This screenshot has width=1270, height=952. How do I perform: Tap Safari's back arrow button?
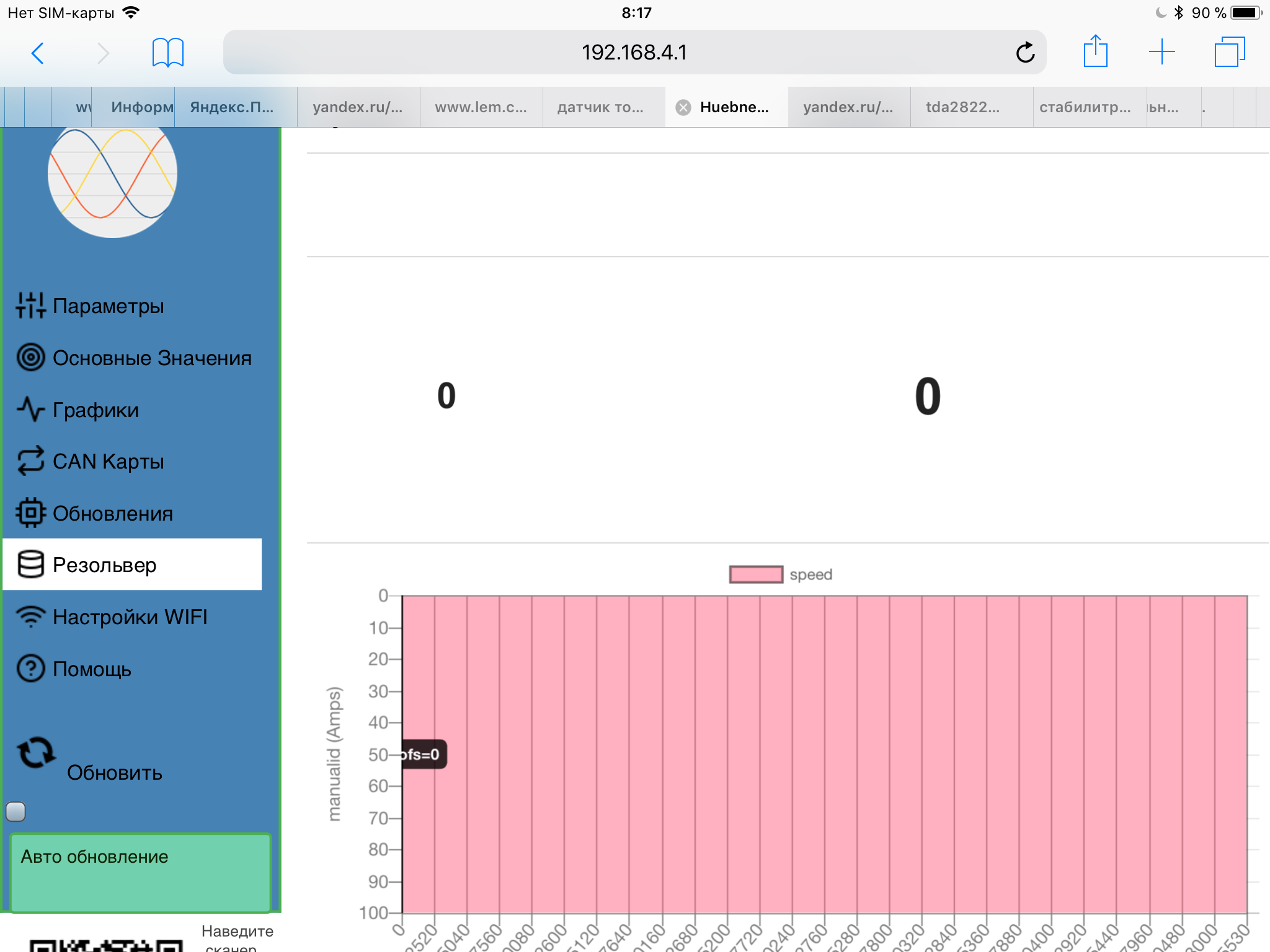(38, 53)
